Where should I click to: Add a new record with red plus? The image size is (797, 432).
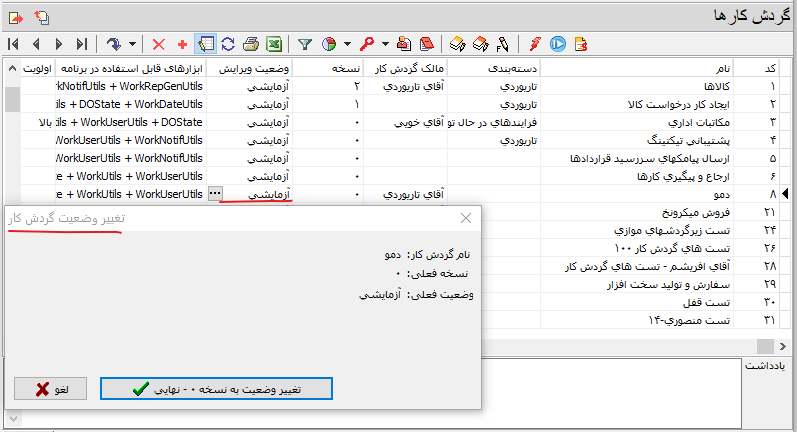tap(182, 44)
